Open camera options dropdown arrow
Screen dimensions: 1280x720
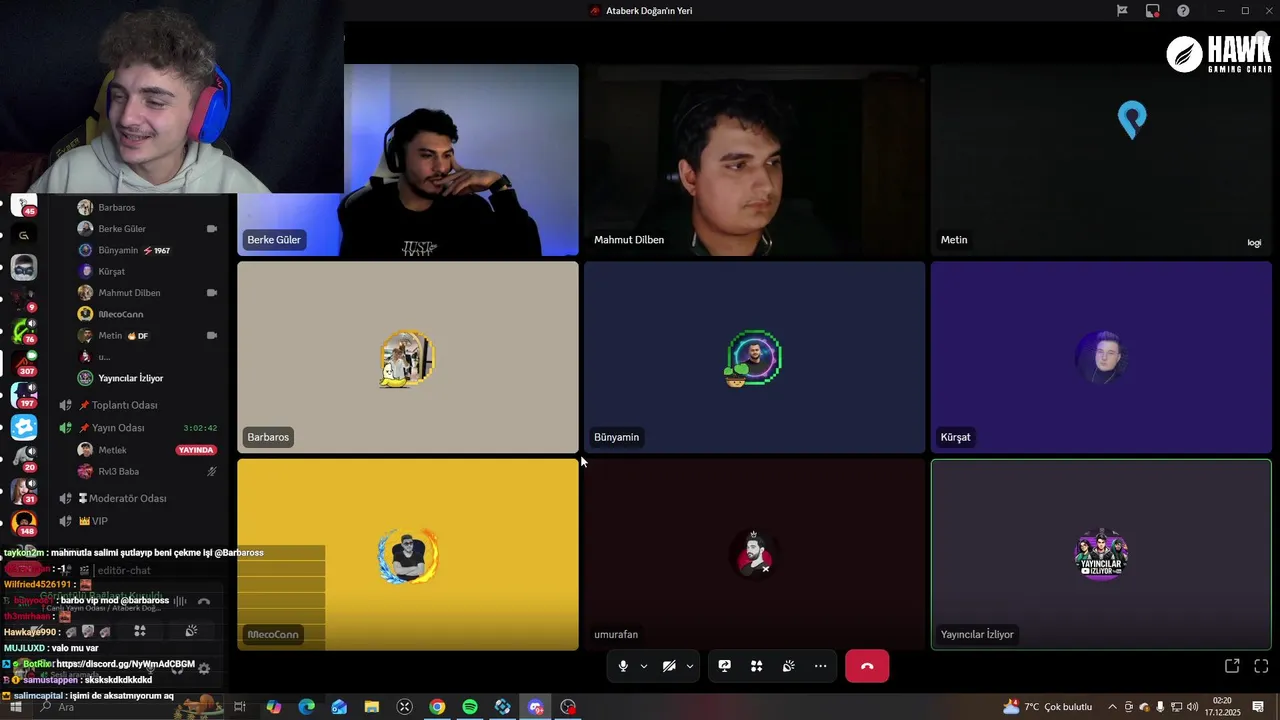click(689, 666)
